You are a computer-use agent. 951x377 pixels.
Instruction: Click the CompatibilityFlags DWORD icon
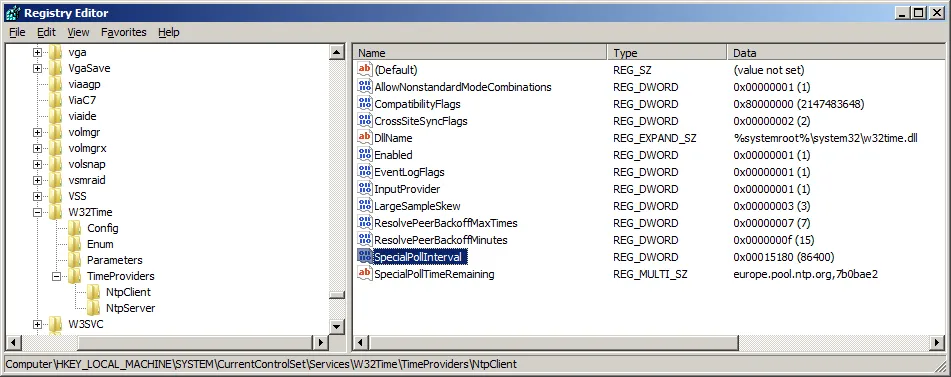pos(365,104)
